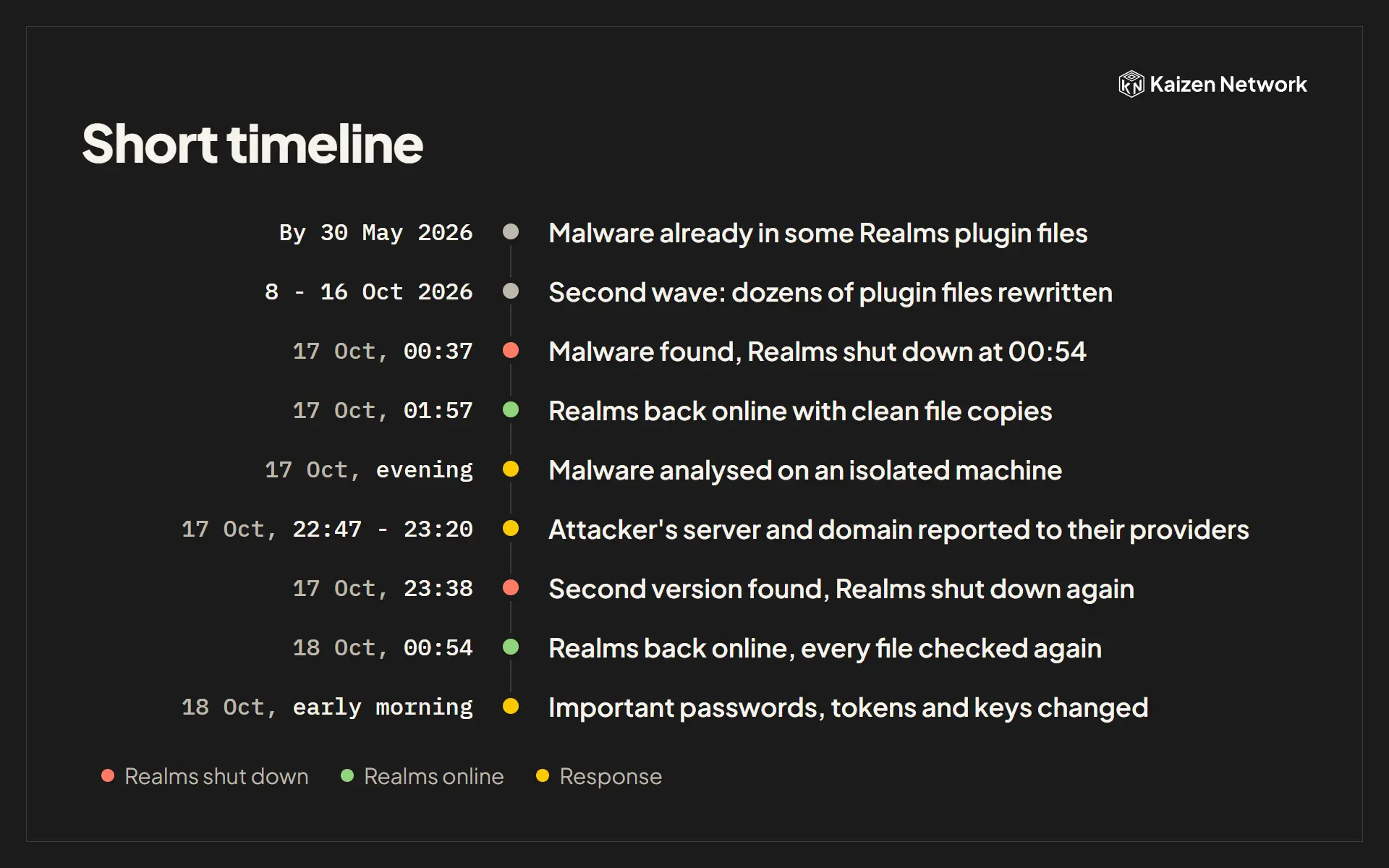Click the grey marker for 8 - 16 Oct 2026
The height and width of the screenshot is (868, 1389).
tap(511, 291)
